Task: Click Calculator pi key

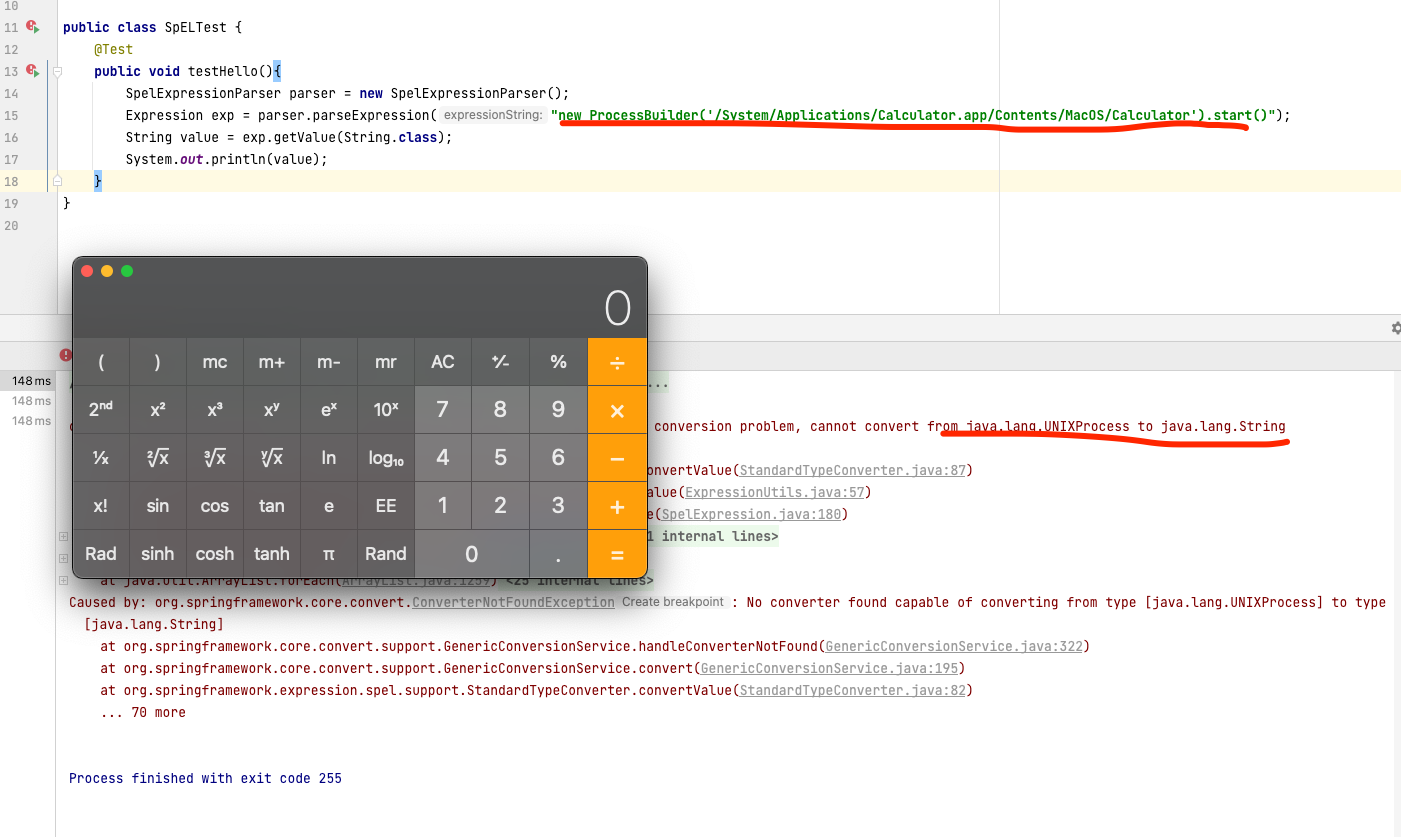Action: pos(329,554)
